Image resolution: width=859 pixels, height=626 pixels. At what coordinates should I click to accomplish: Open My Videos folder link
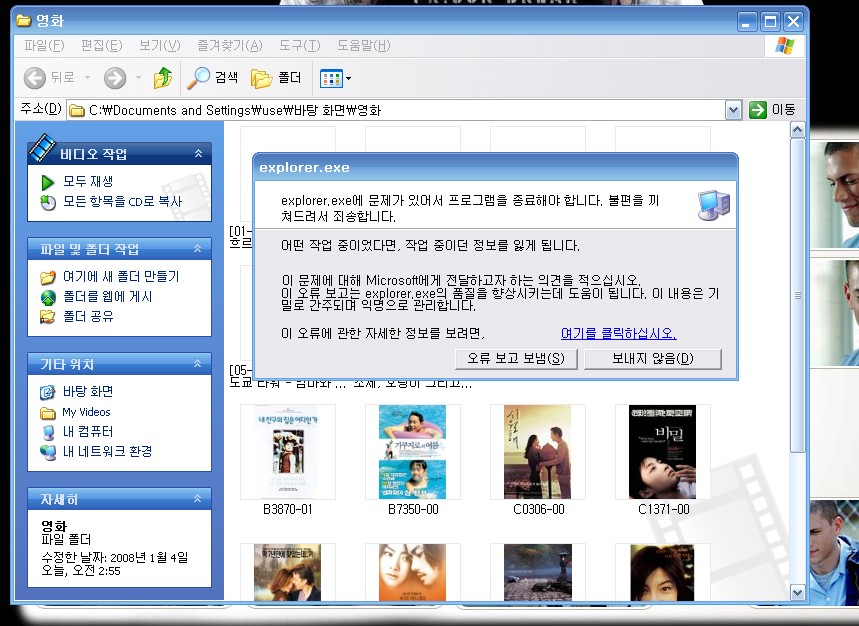pos(86,412)
